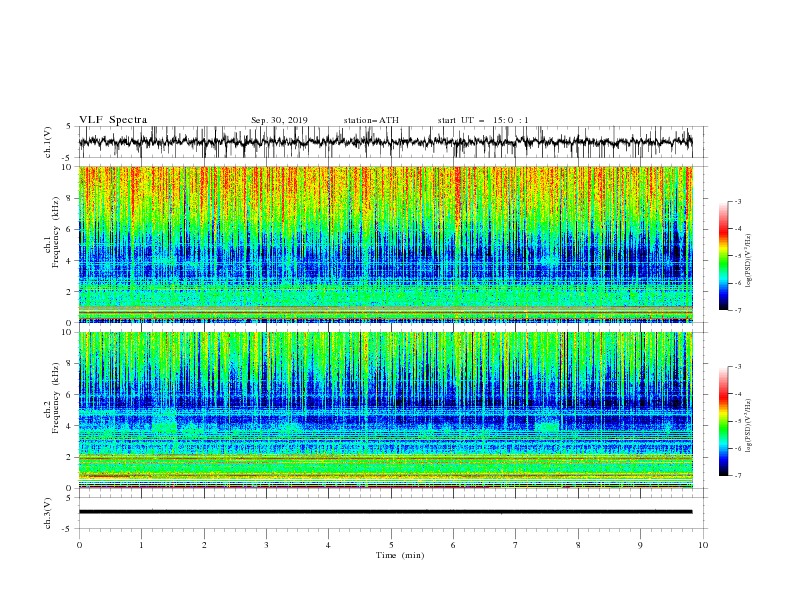Click the "VLF Spectra" plot title

(113, 120)
